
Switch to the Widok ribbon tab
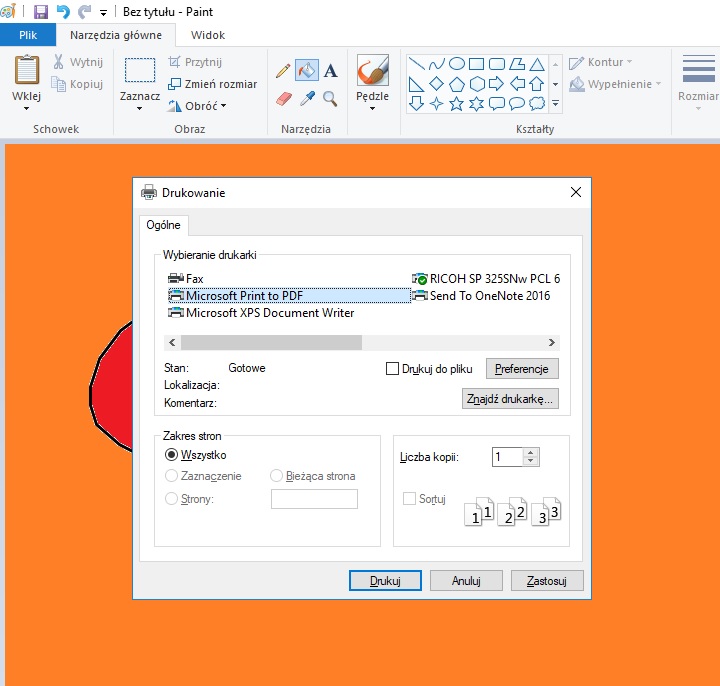pyautogui.click(x=207, y=35)
